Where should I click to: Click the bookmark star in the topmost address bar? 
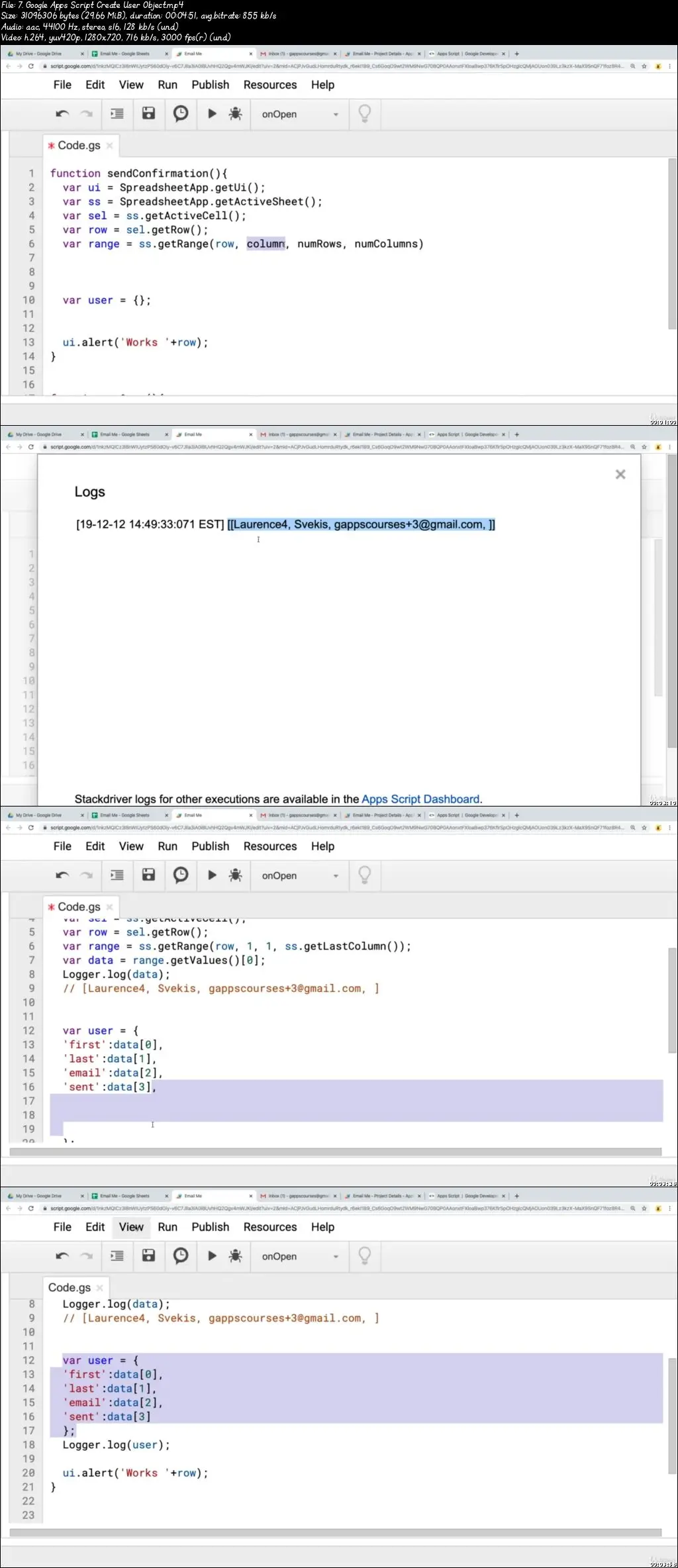point(644,66)
